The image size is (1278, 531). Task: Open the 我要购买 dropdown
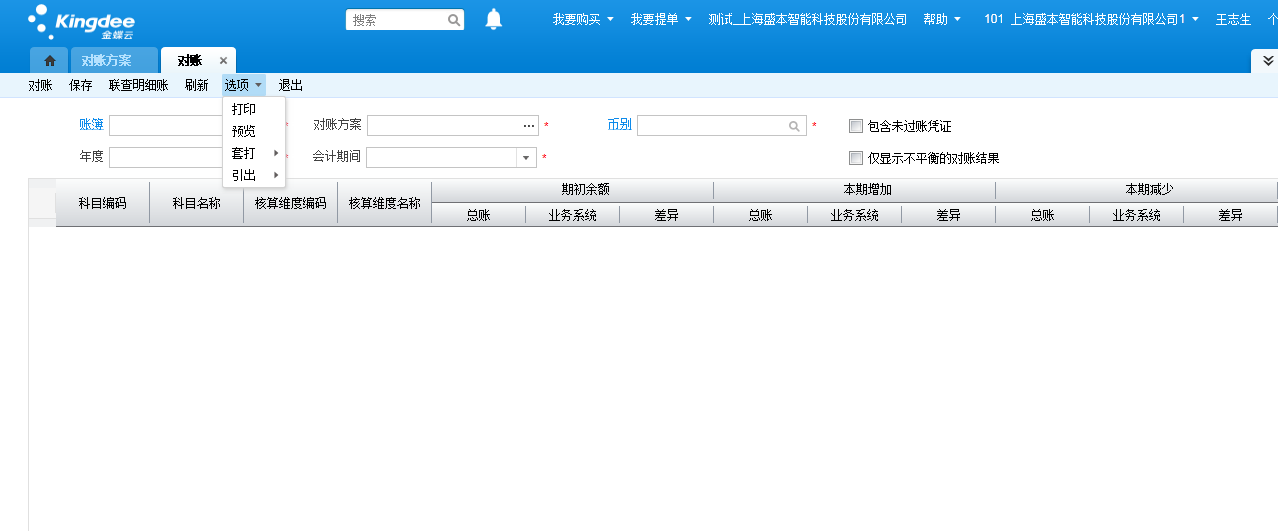click(583, 20)
